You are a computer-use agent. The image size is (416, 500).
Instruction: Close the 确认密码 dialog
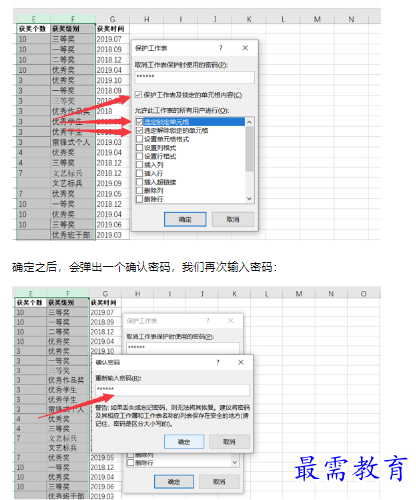coord(241,362)
